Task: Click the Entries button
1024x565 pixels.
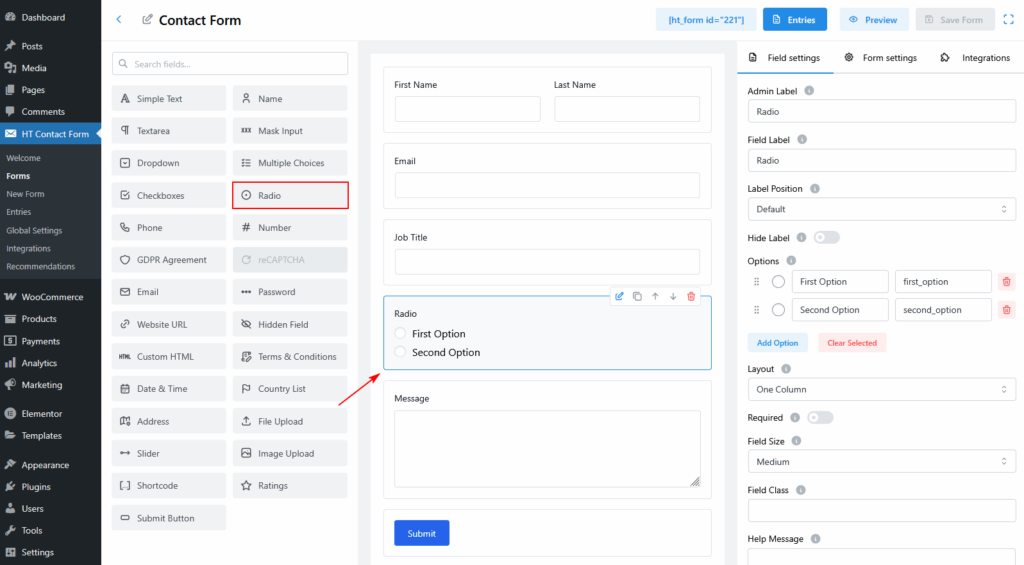Action: (794, 19)
